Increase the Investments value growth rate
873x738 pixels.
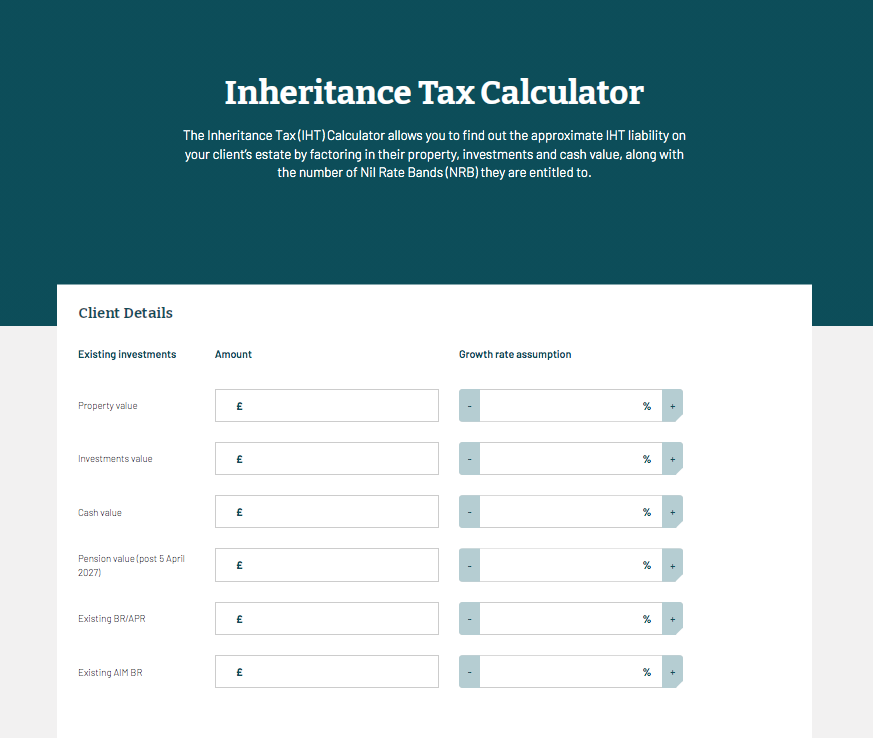point(672,459)
